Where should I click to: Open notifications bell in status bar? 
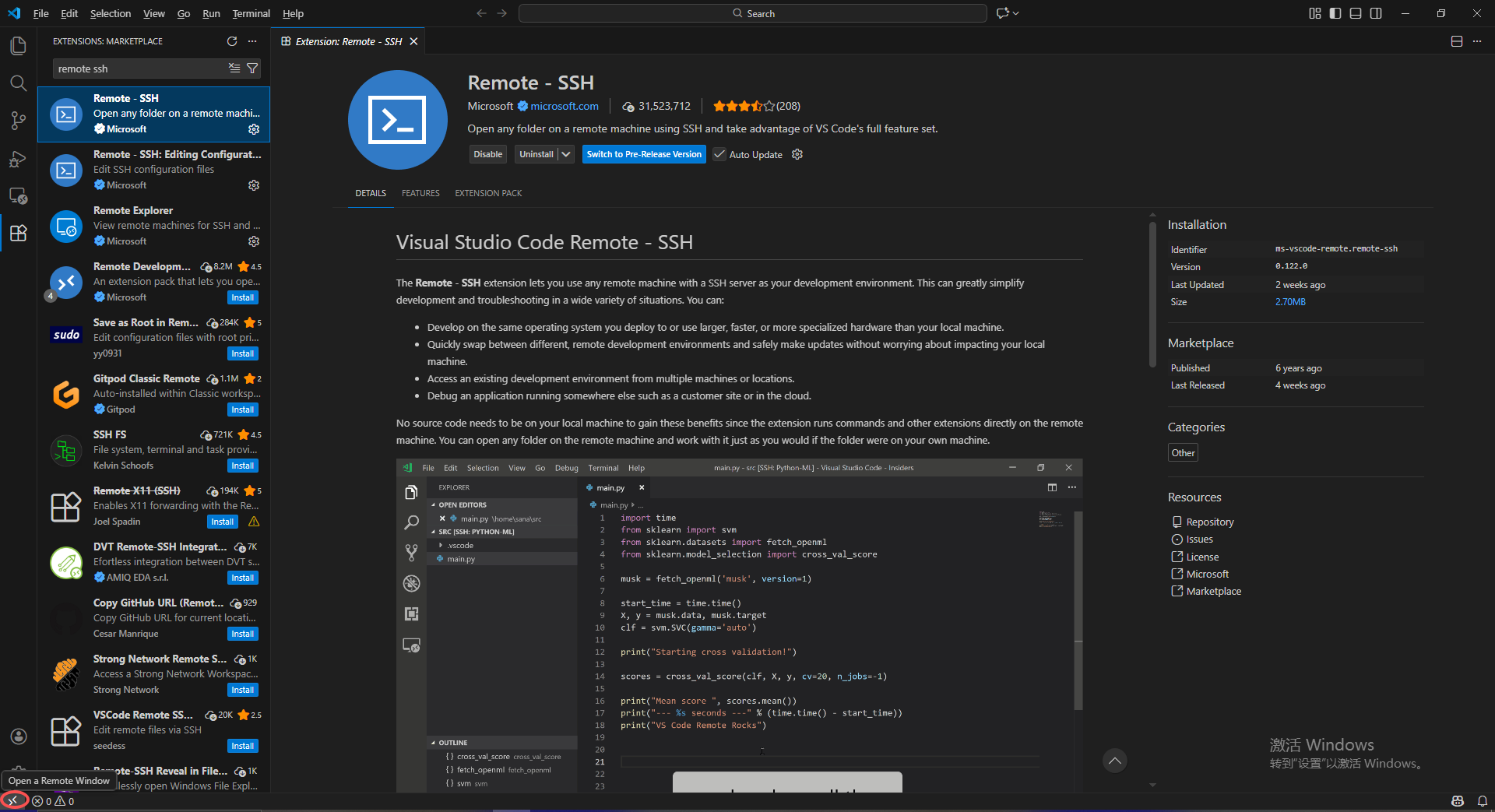pyautogui.click(x=1483, y=801)
